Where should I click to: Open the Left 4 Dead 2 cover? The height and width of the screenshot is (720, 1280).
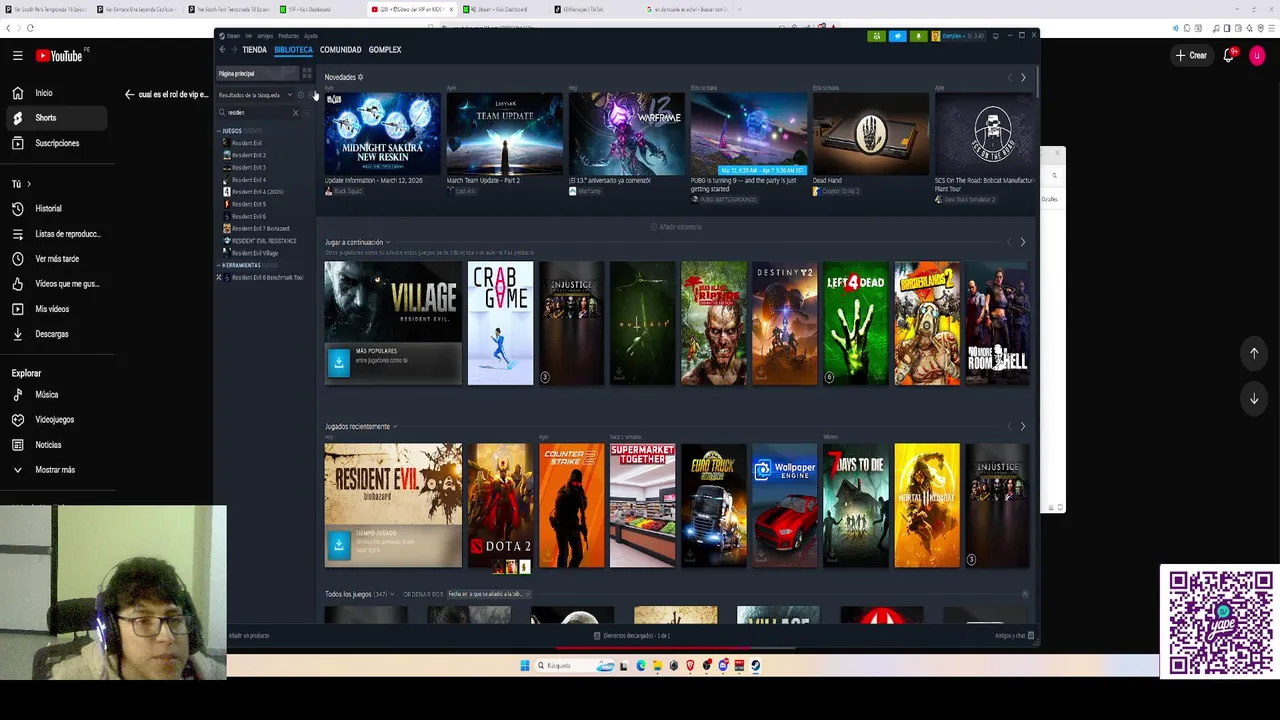click(x=855, y=323)
